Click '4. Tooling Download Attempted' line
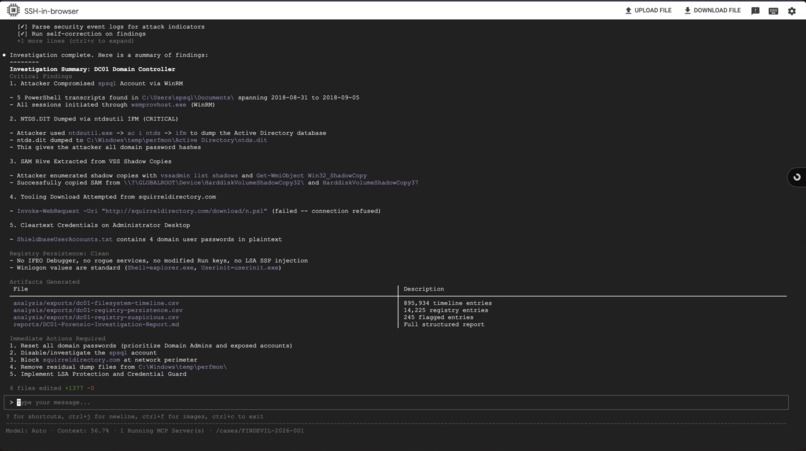The image size is (806, 451). pyautogui.click(x=113, y=197)
